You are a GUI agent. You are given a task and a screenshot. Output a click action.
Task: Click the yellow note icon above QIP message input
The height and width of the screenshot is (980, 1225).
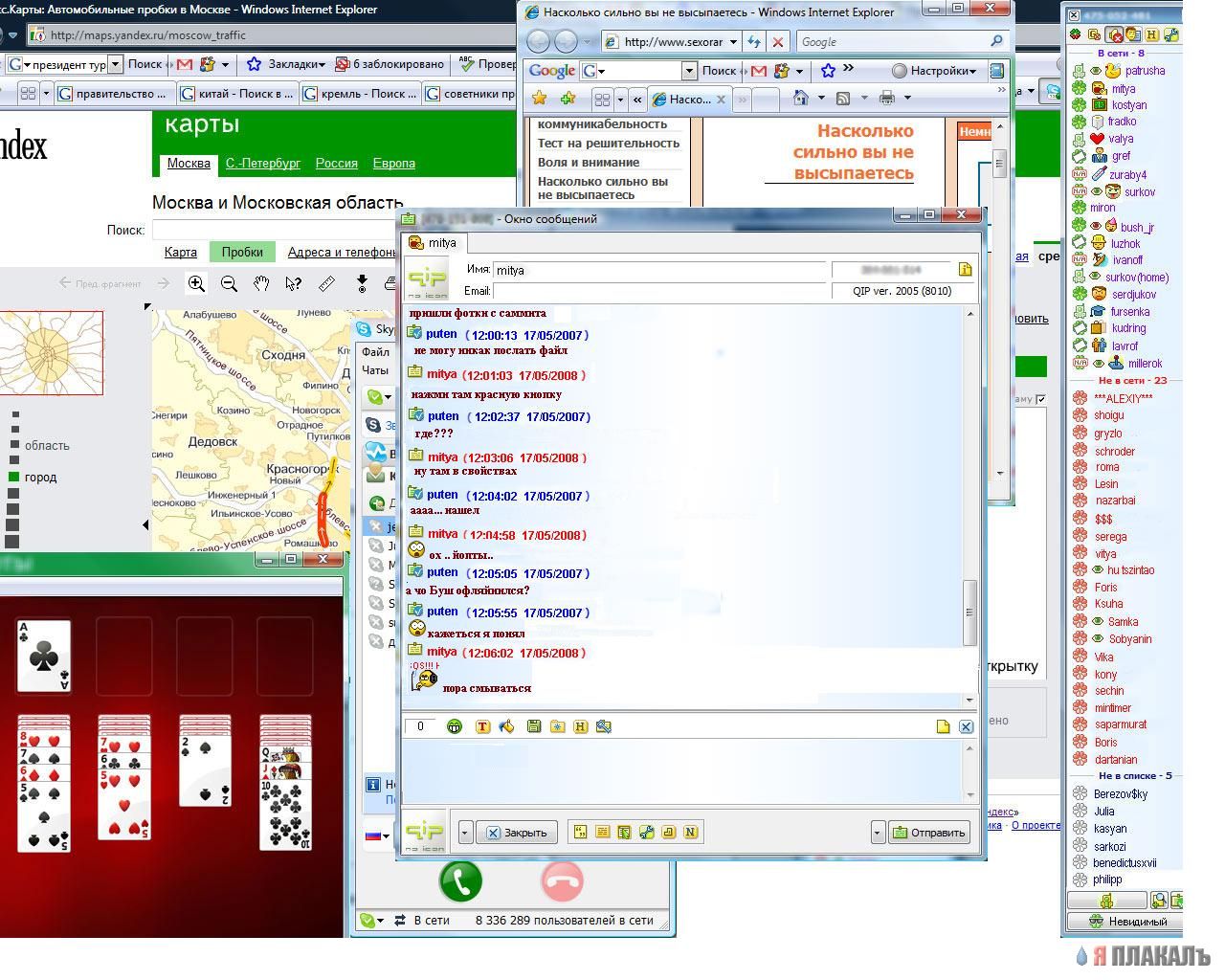coord(943,726)
